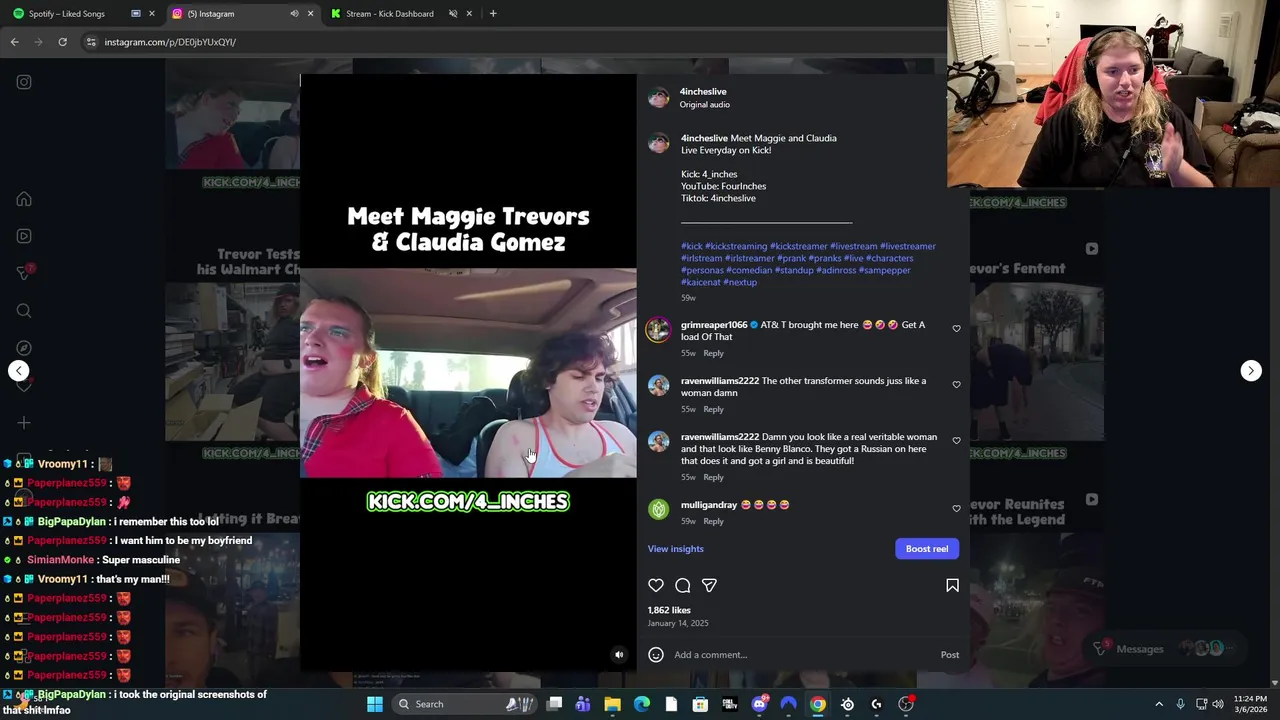The image size is (1280, 720).
Task: Like grimreaper1066's comment
Action: 956,329
